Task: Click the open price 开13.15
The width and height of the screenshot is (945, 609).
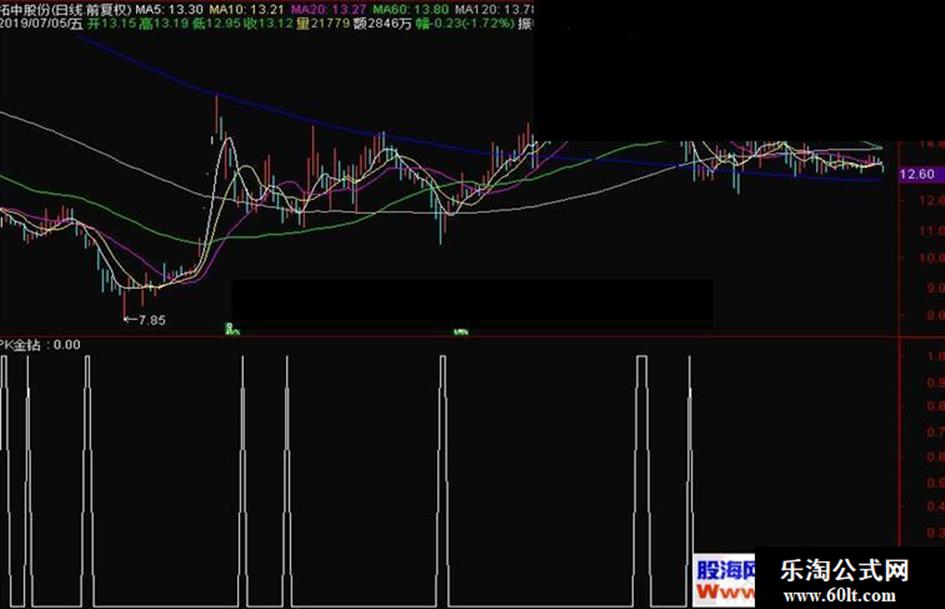Action: point(111,24)
